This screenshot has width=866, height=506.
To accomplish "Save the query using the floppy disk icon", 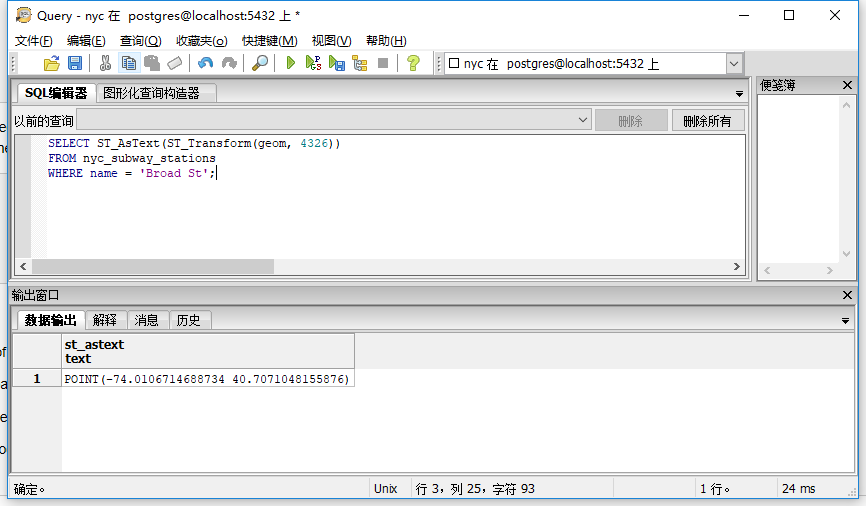I will 75,64.
